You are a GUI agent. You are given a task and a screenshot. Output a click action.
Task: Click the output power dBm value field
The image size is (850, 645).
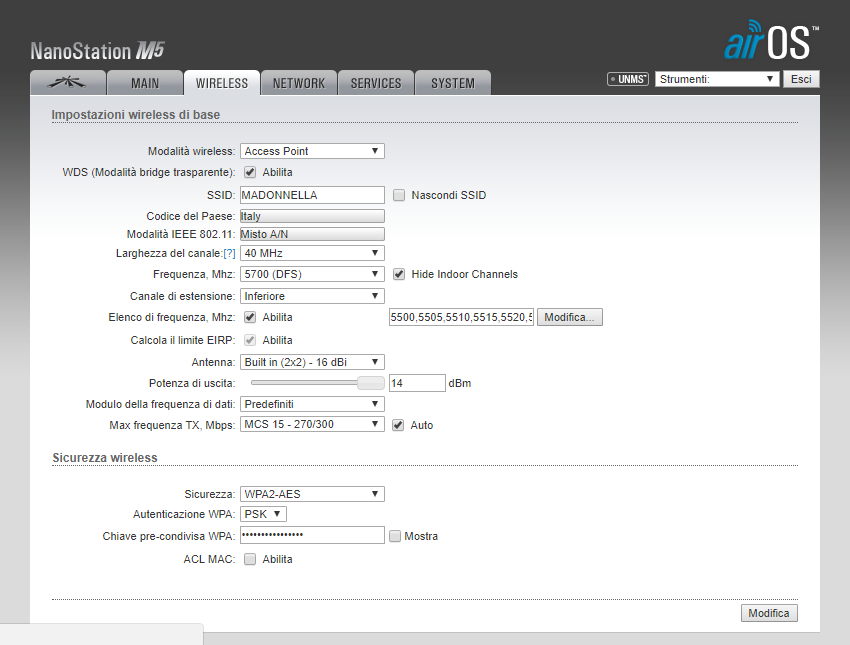(x=417, y=383)
